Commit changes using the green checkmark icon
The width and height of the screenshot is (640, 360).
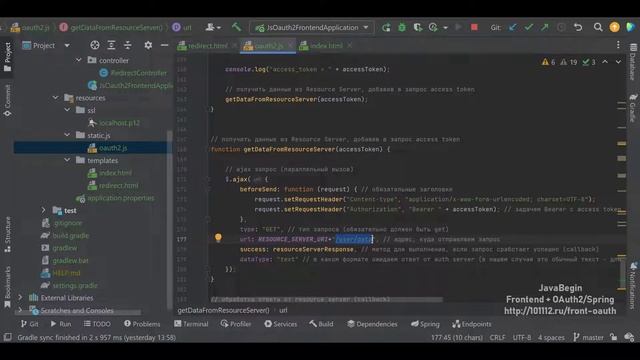(529, 27)
